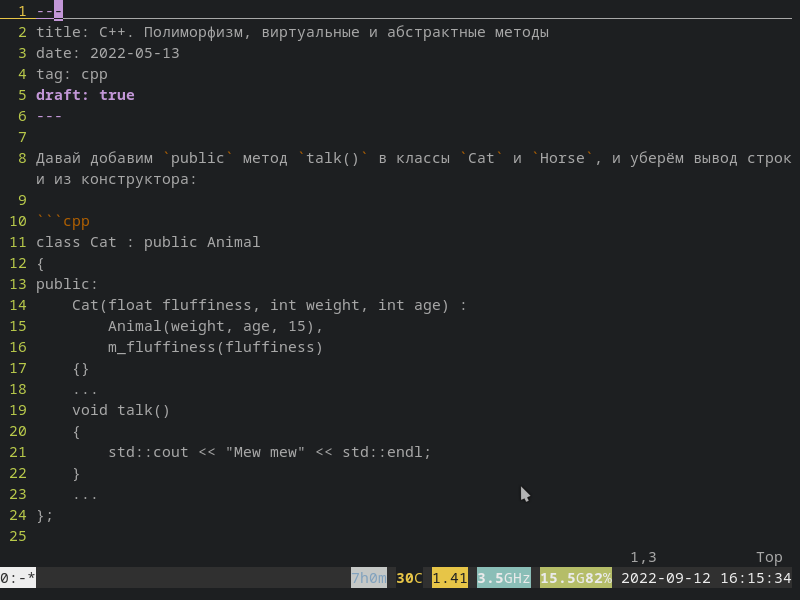
Task: Select the date value 2022-05-13
Action: tap(135, 53)
